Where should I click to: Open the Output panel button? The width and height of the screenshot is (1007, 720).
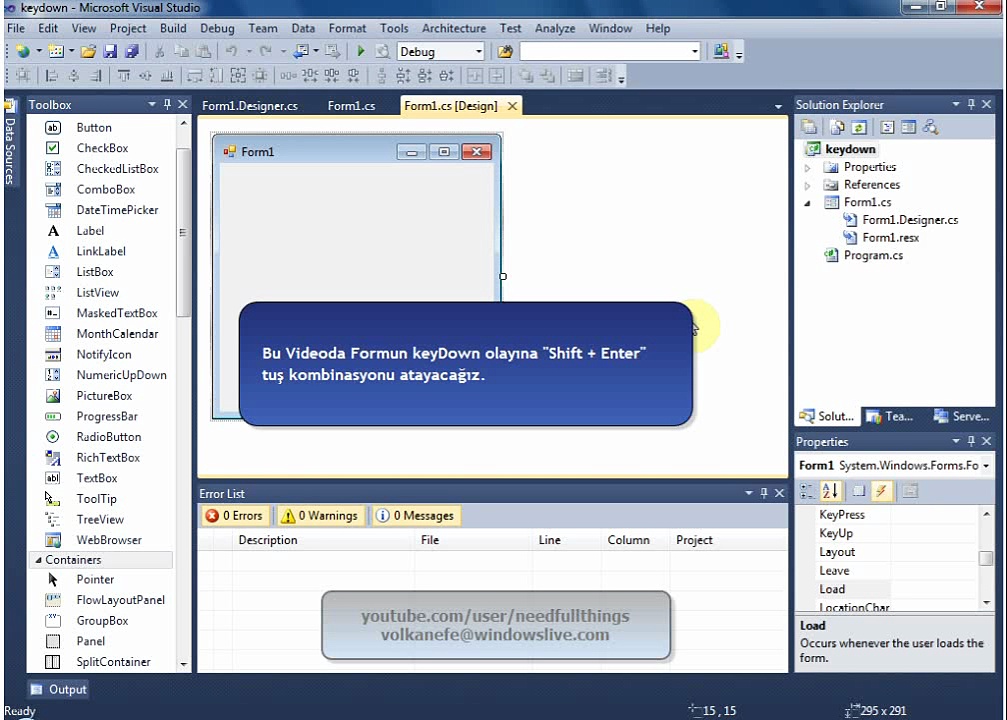click(x=58, y=689)
